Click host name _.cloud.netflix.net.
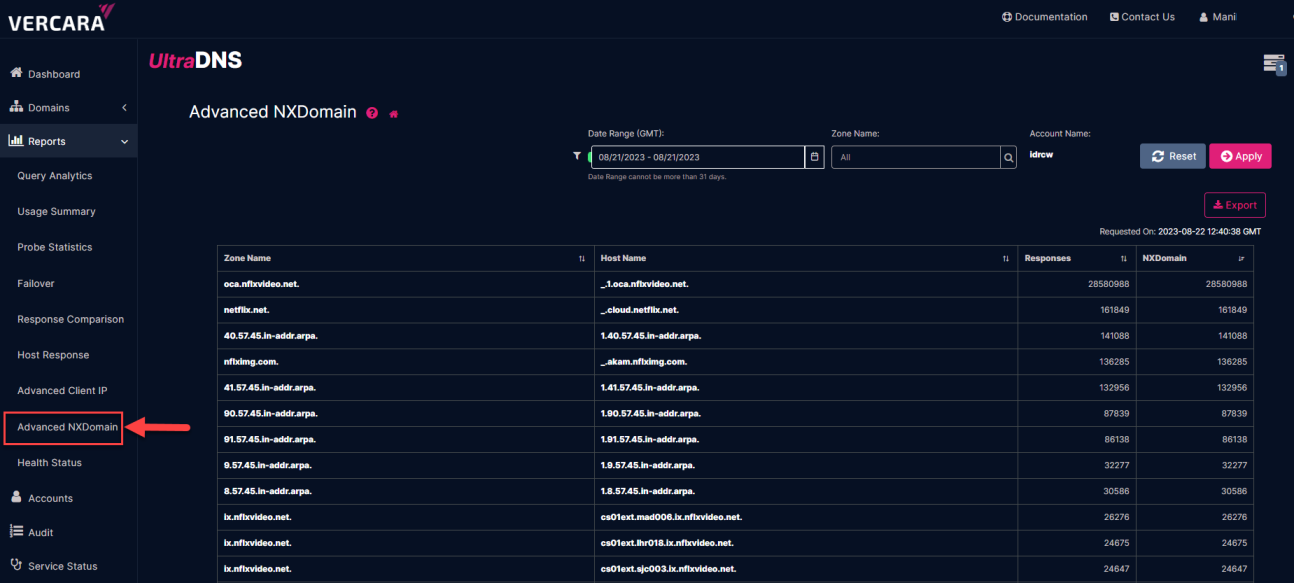1294x583 pixels. (640, 310)
